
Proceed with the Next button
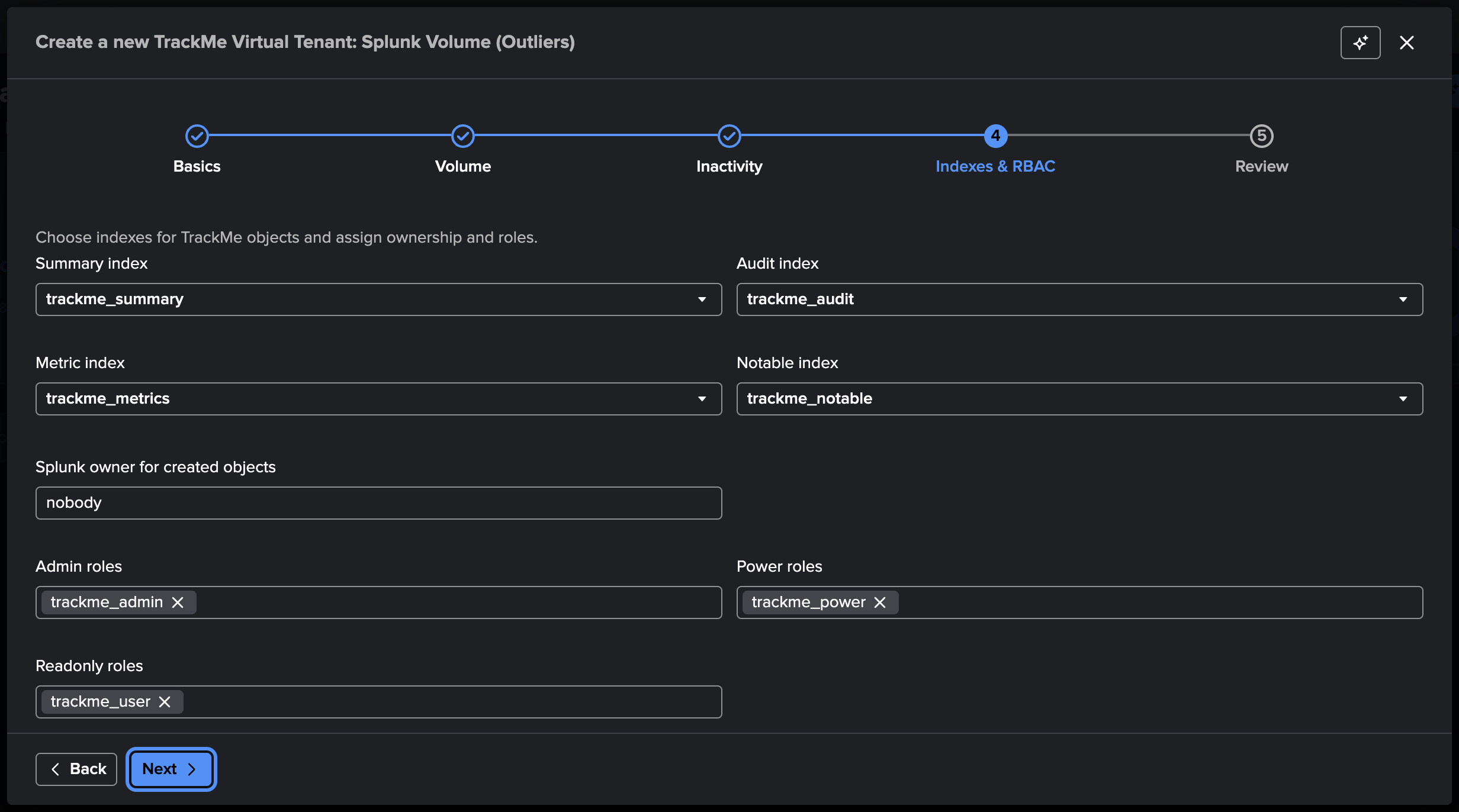pos(171,769)
